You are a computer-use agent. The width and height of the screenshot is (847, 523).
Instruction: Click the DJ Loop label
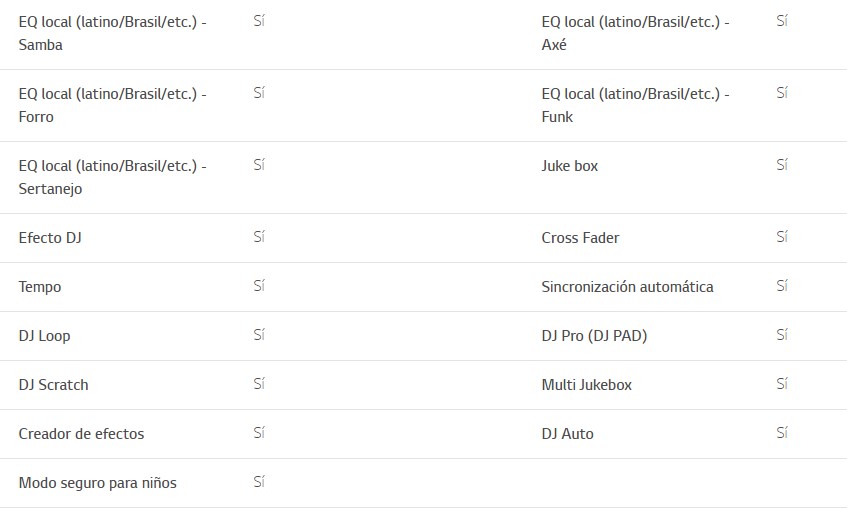(x=45, y=336)
